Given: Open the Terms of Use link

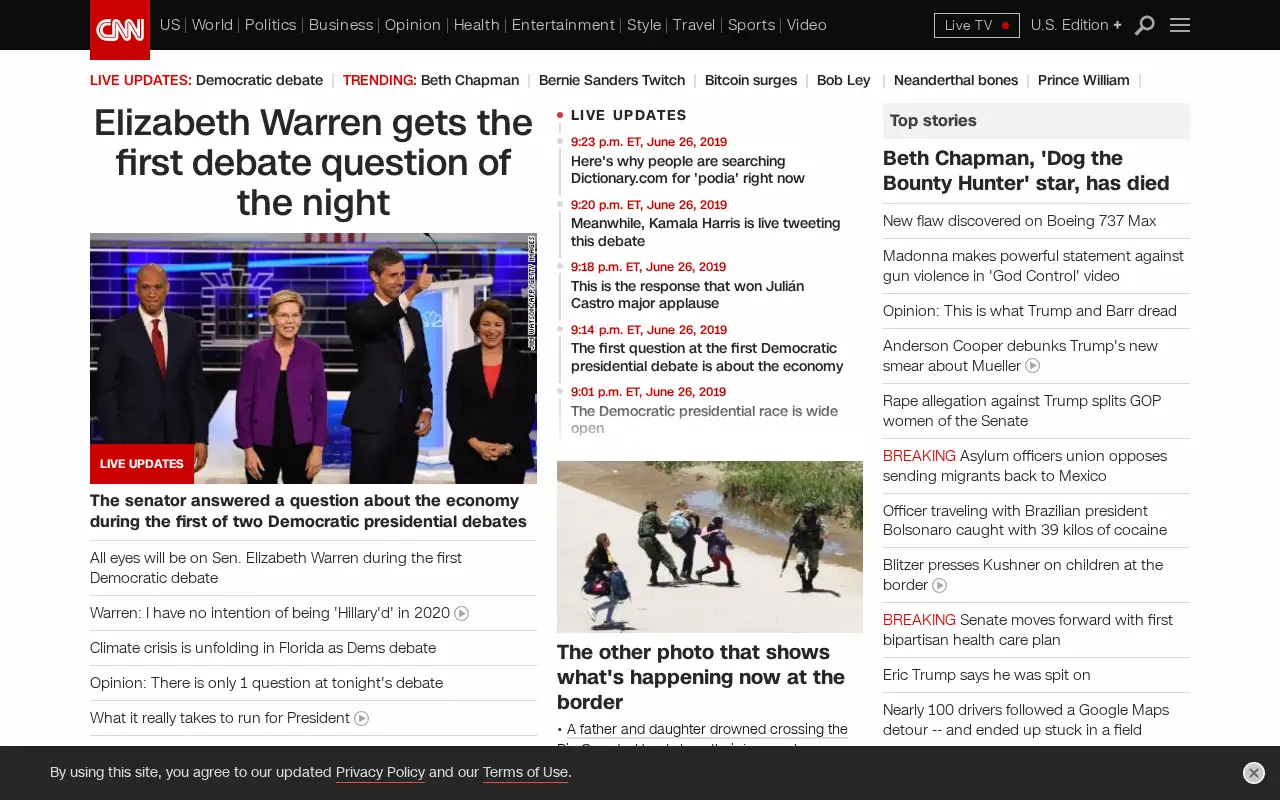Looking at the screenshot, I should click(525, 772).
